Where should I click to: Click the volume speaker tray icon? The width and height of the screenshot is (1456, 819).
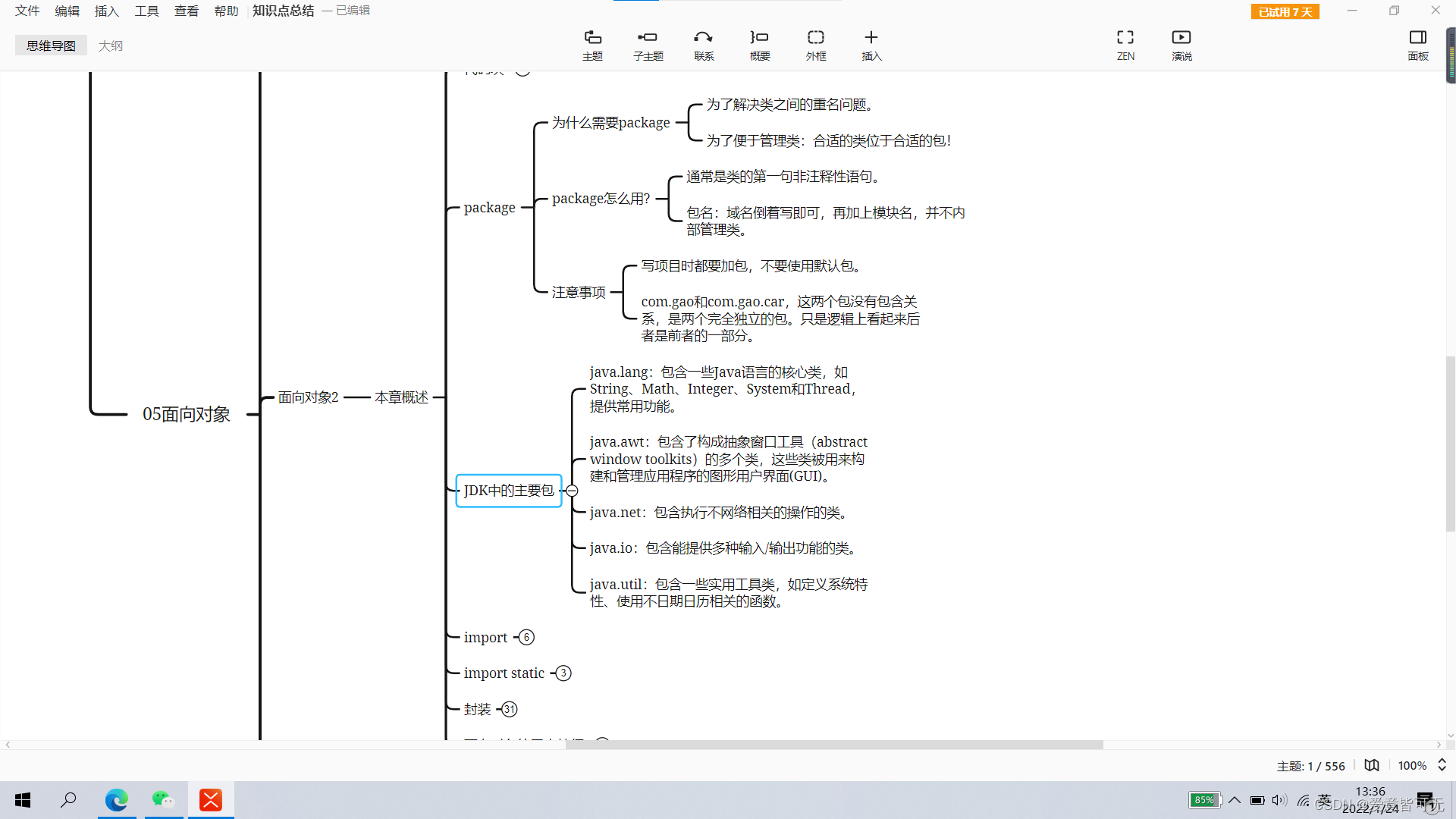(x=1279, y=800)
